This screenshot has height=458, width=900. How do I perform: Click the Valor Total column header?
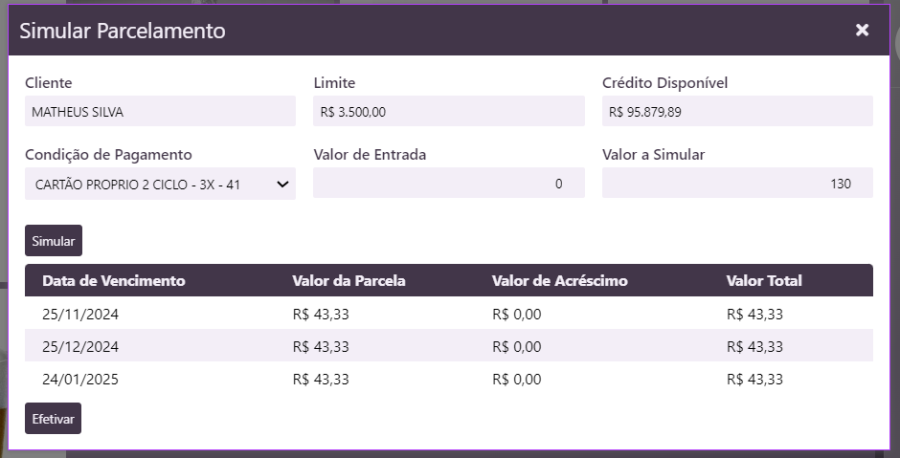click(764, 281)
